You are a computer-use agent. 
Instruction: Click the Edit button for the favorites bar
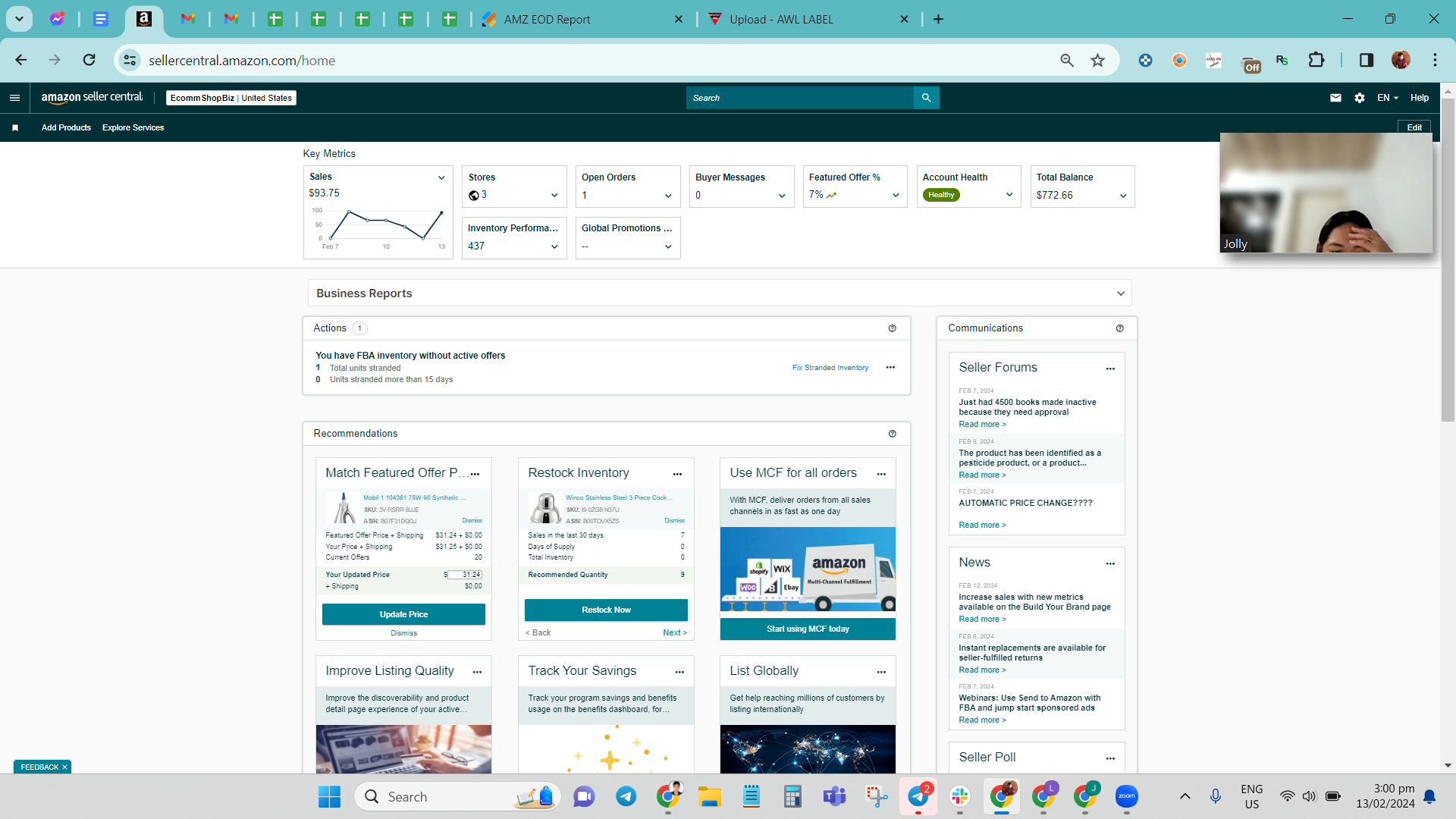(1414, 127)
